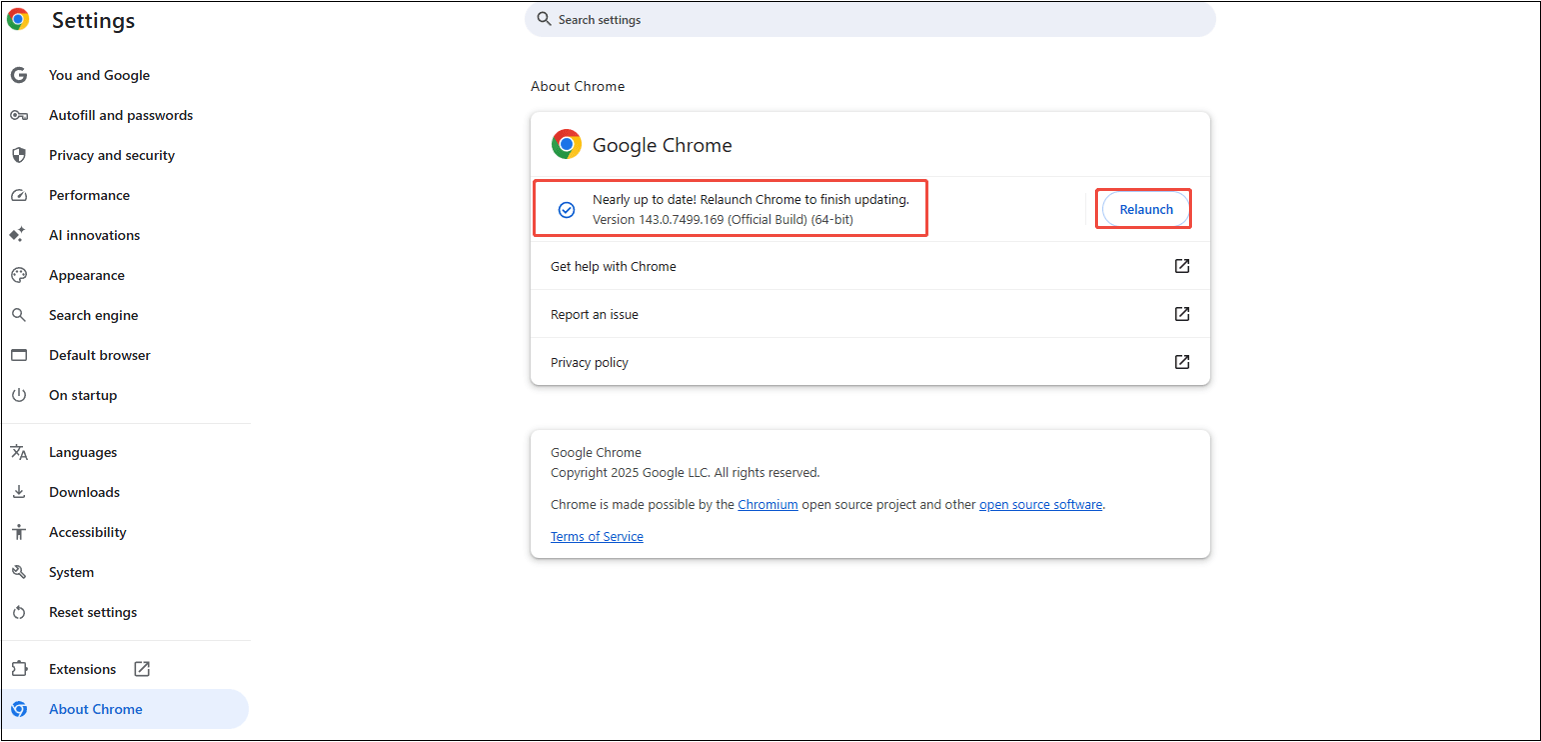Image resolution: width=1541 pixels, height=742 pixels.
Task: Click the Google Chrome logo in the About card
Action: point(566,143)
